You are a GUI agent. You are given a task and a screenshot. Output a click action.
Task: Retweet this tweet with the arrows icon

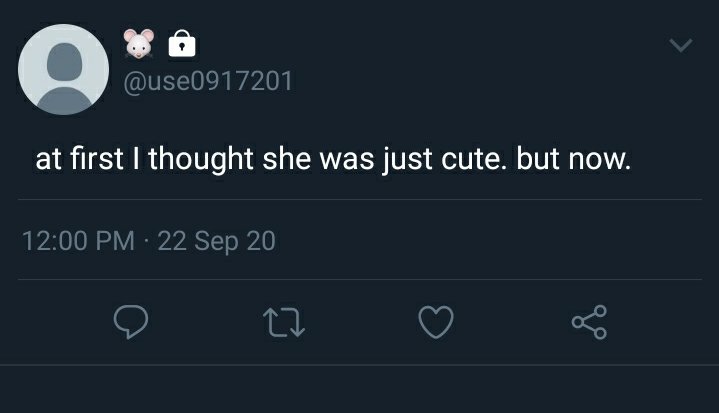(284, 322)
